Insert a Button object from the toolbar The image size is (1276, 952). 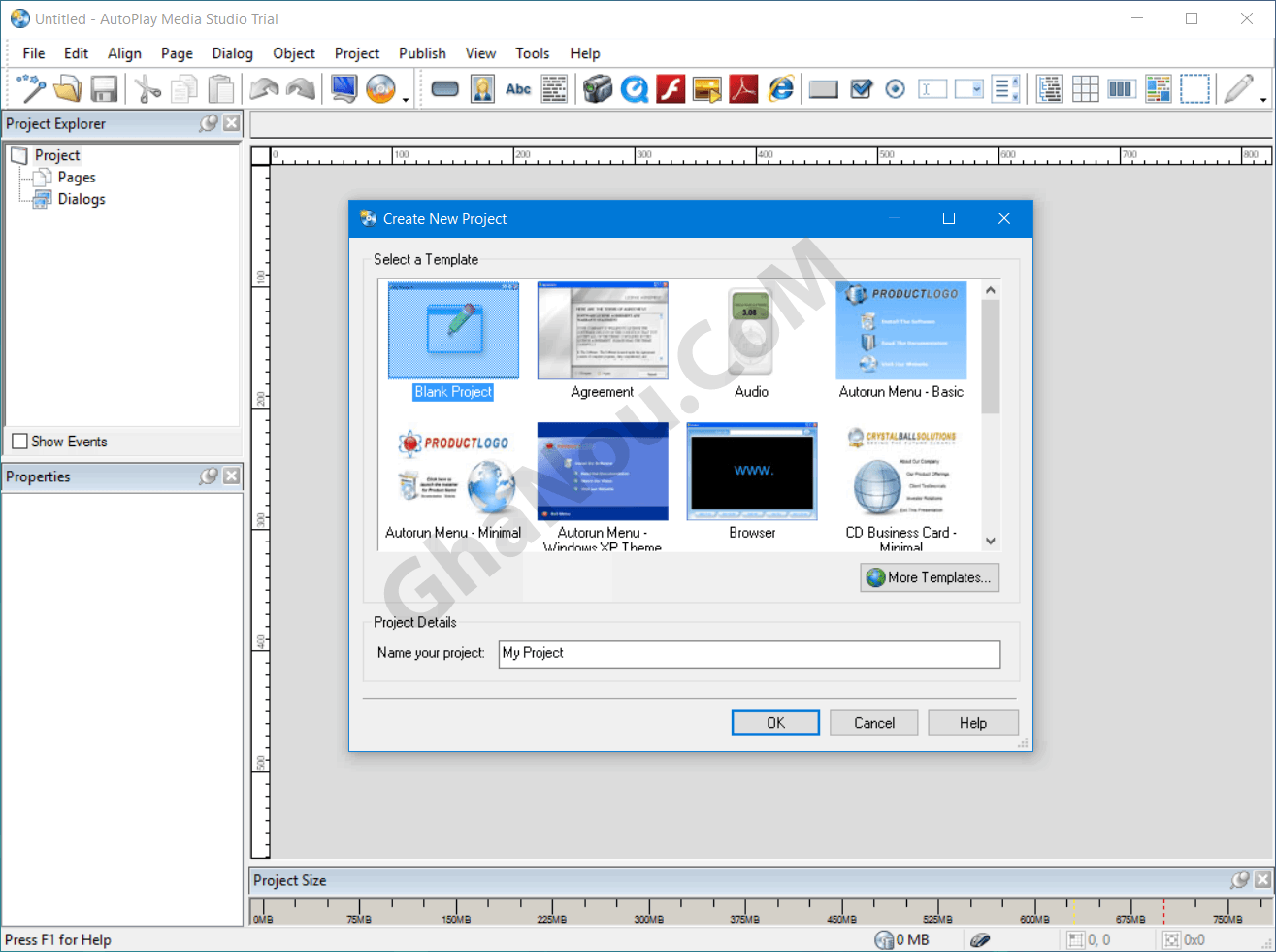(444, 89)
